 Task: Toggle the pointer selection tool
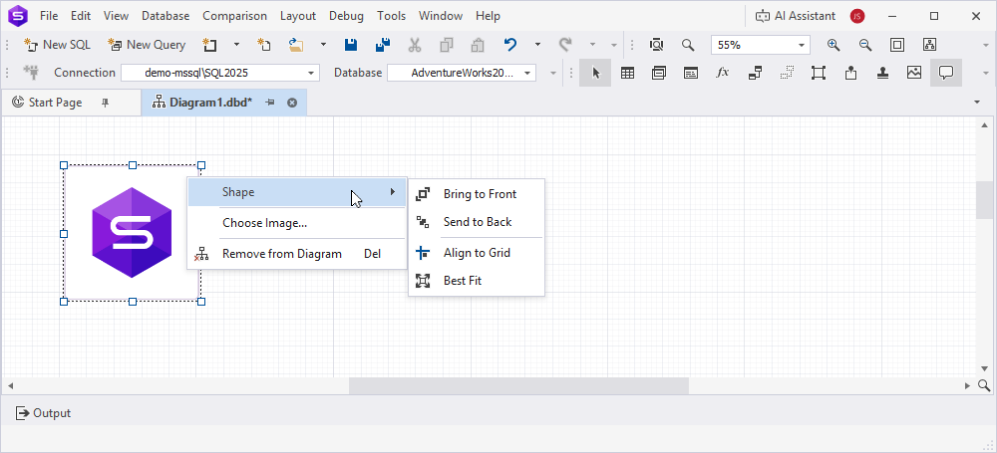tap(595, 73)
